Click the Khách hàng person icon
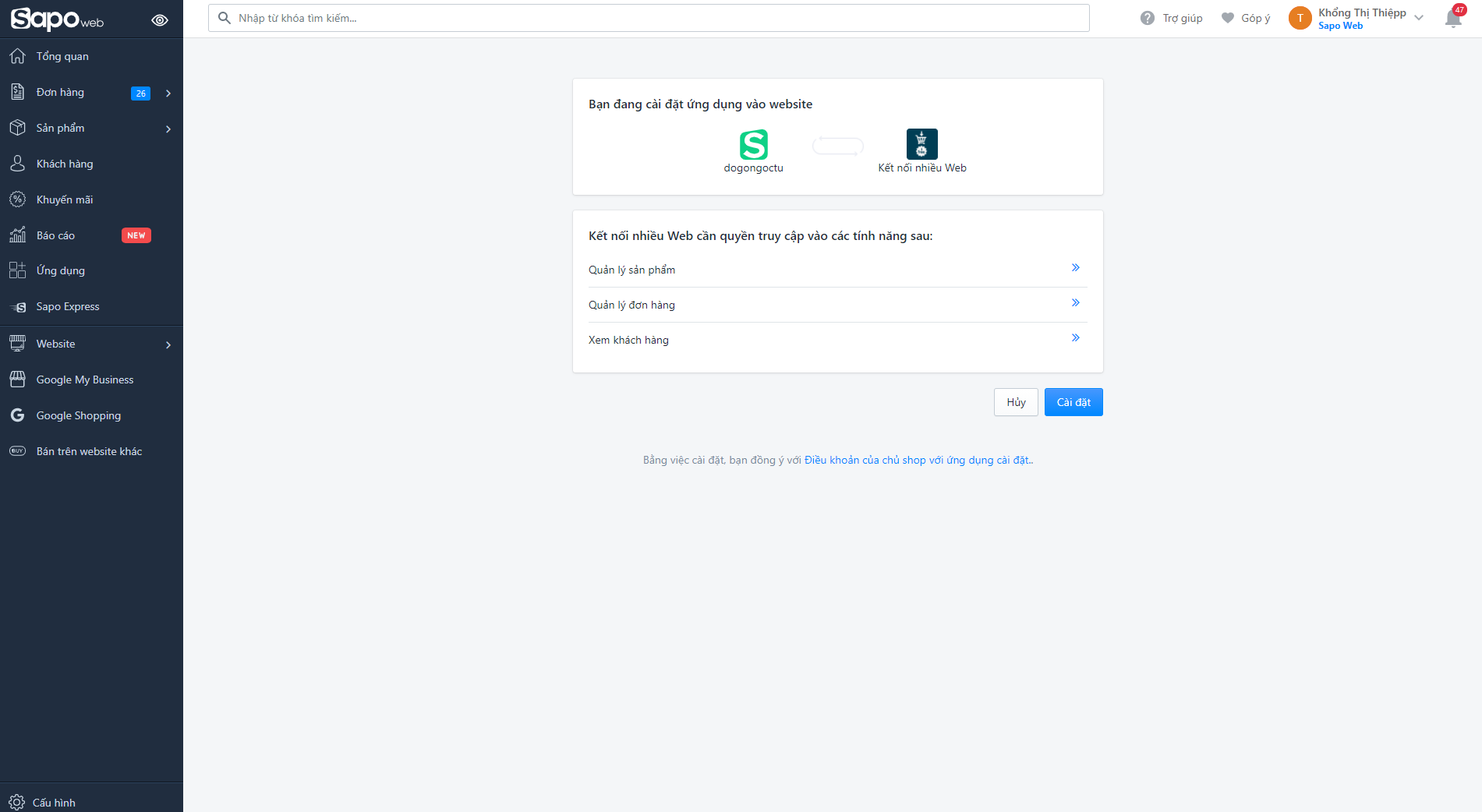The width and height of the screenshot is (1482, 812). (x=17, y=164)
